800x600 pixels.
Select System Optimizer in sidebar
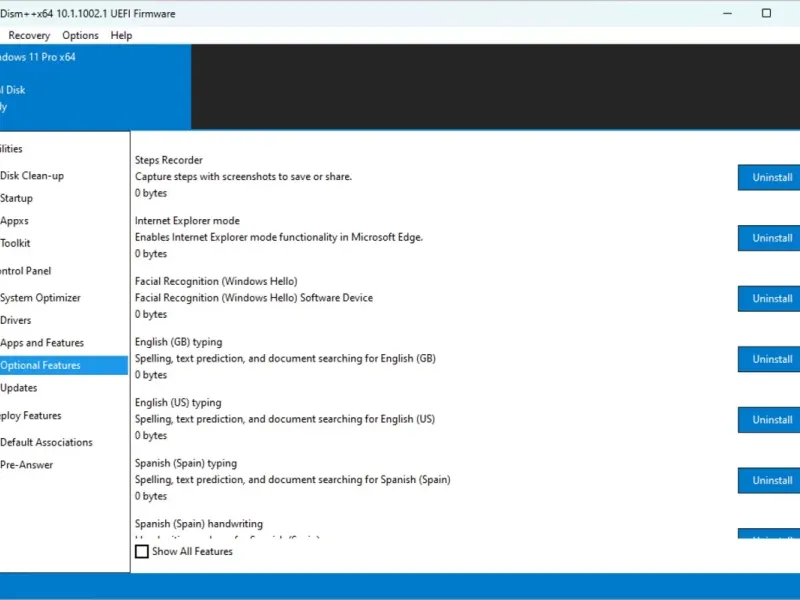tap(40, 298)
